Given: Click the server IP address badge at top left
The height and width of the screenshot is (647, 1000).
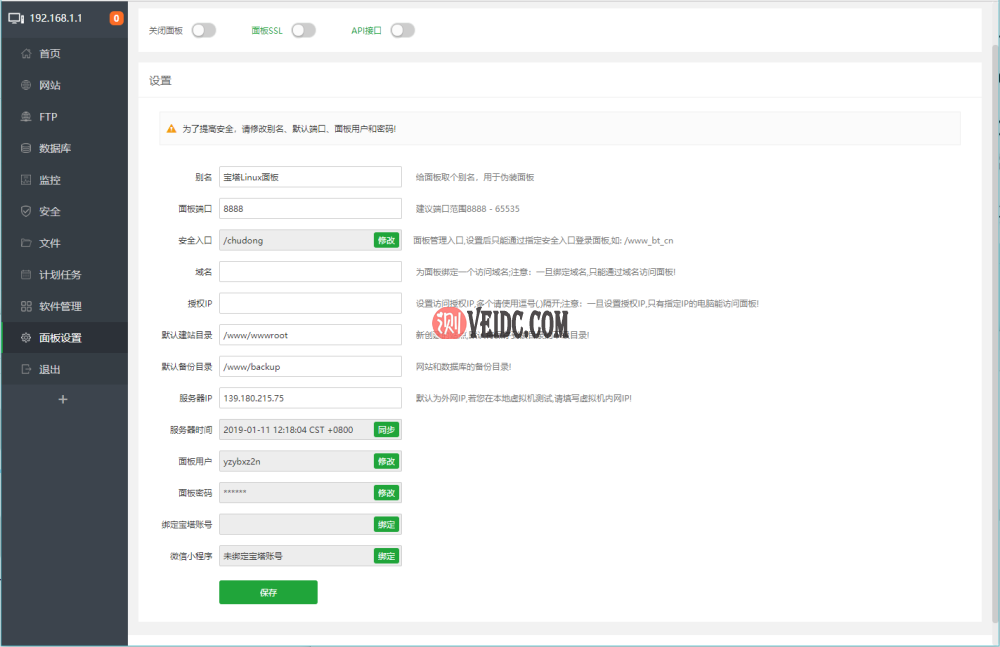Looking at the screenshot, I should click(x=57, y=17).
